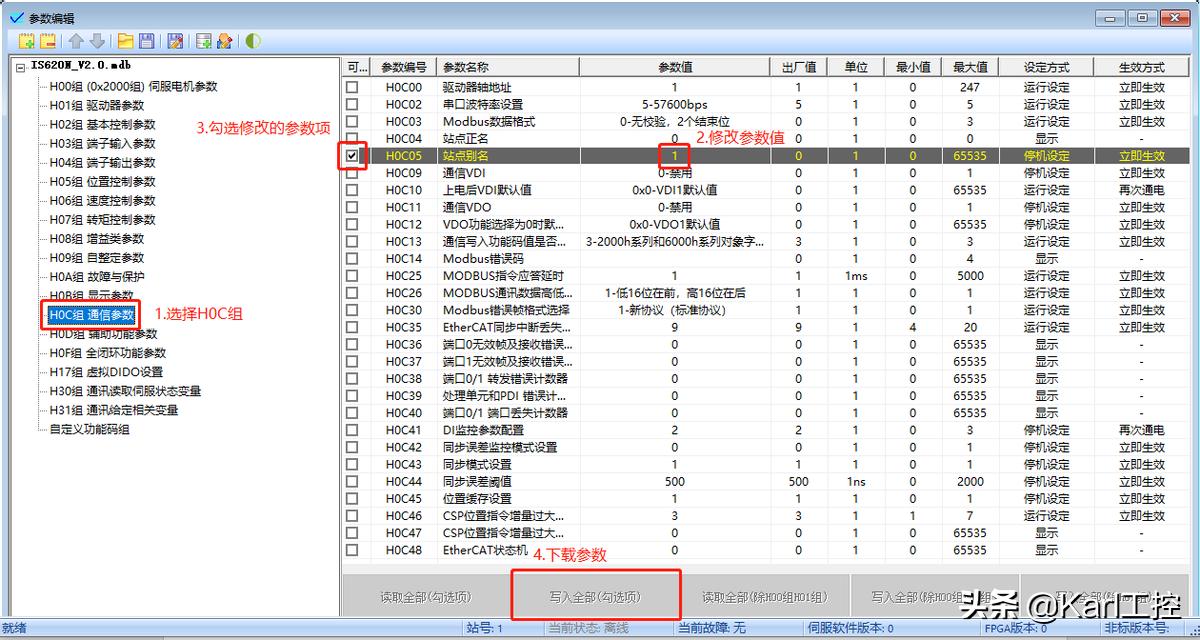Click 写入全部(勾选项) button

595,597
